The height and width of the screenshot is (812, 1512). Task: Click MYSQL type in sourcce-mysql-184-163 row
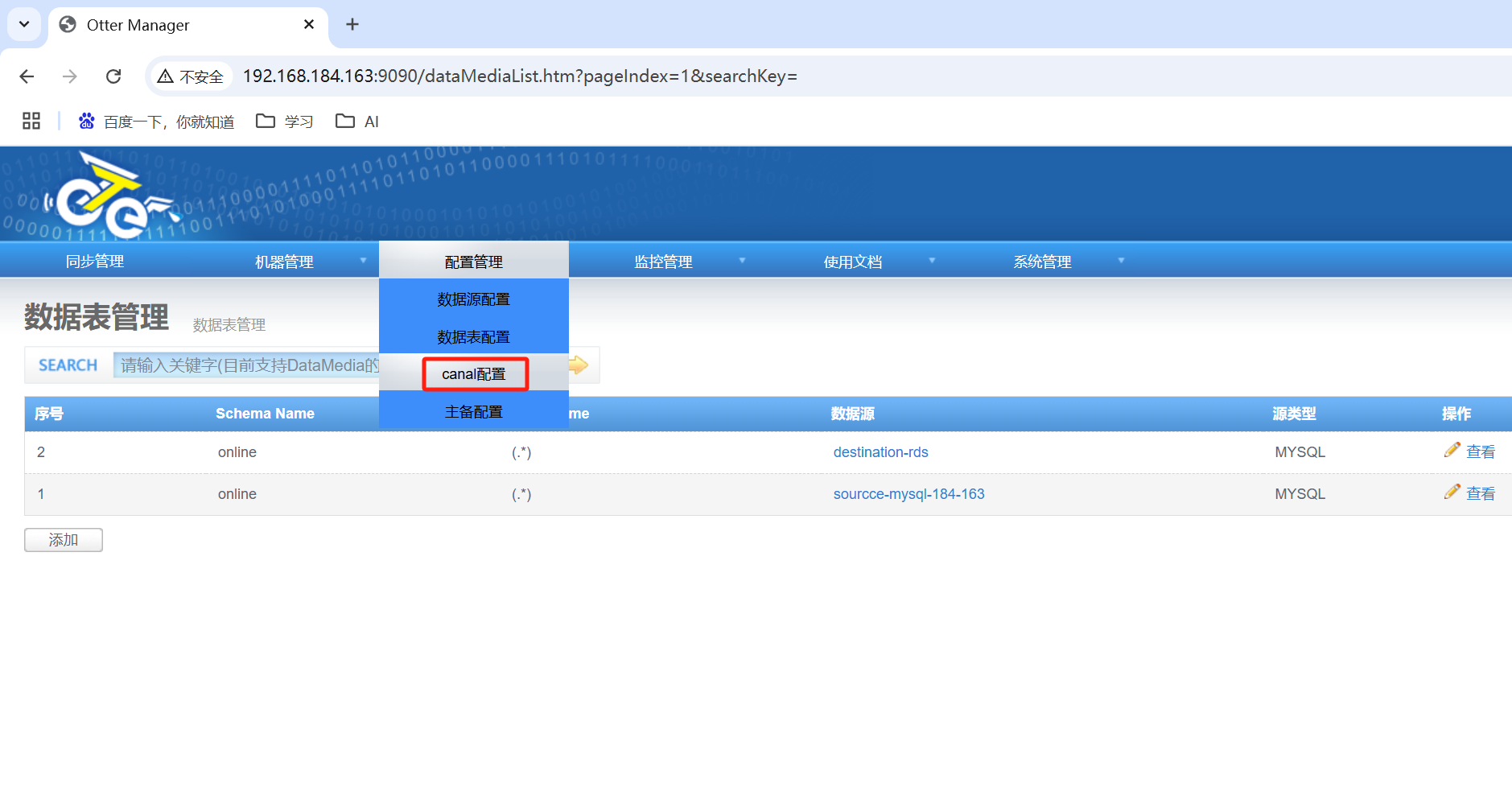pos(1300,494)
